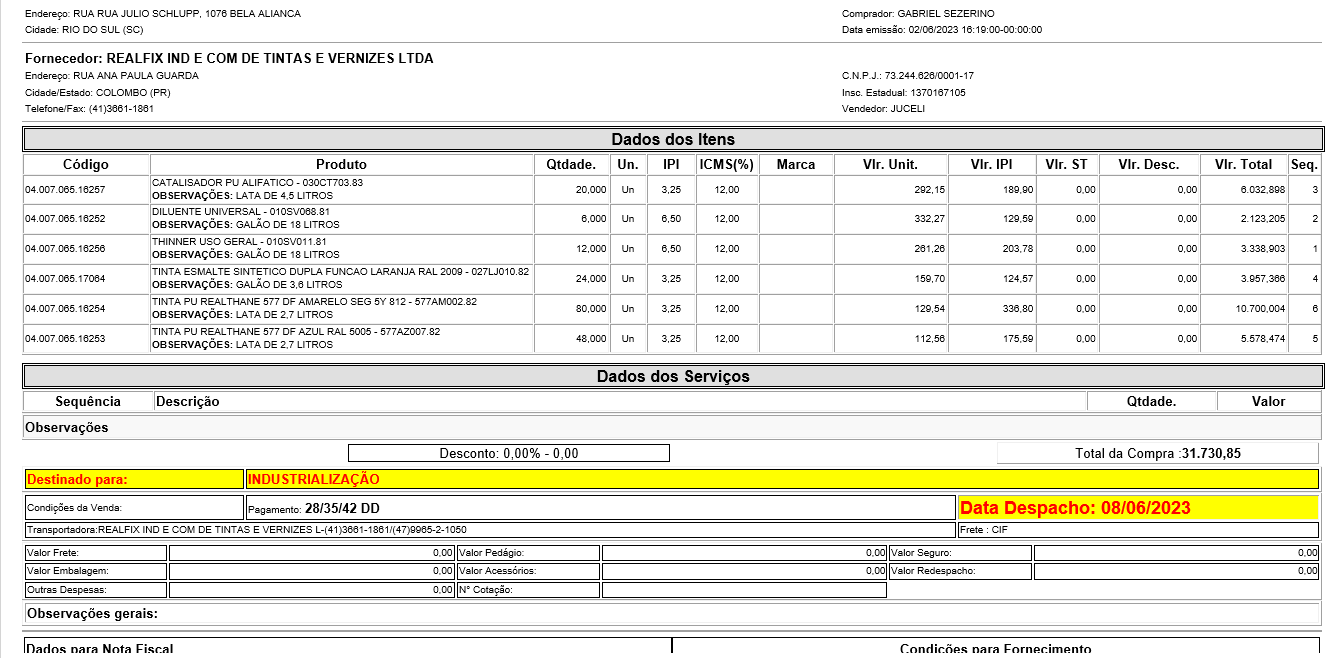The image size is (1329, 658).
Task: Select the THINNER USO GERAL product row
Action: 341,248
